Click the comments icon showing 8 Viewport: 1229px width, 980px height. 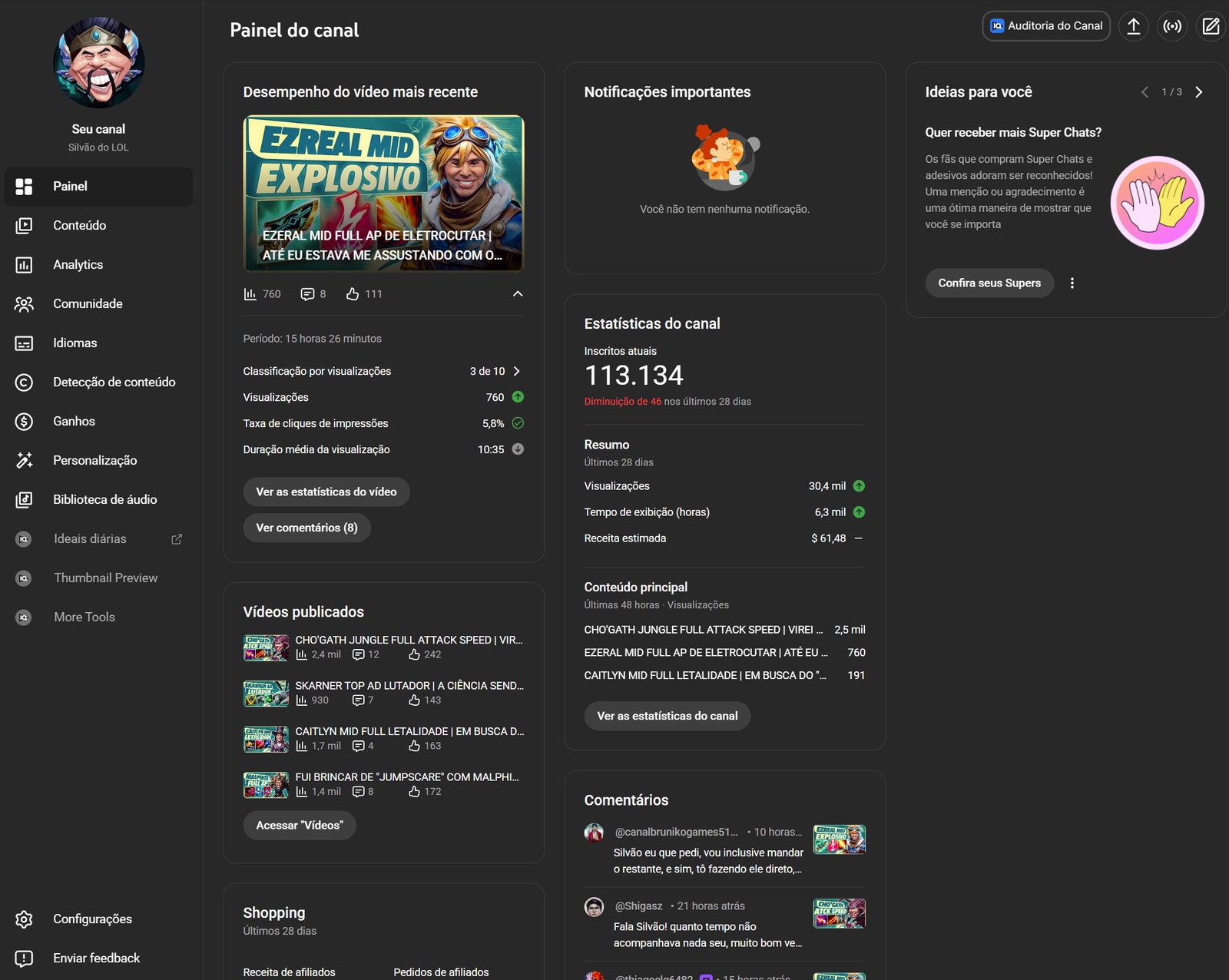307,294
